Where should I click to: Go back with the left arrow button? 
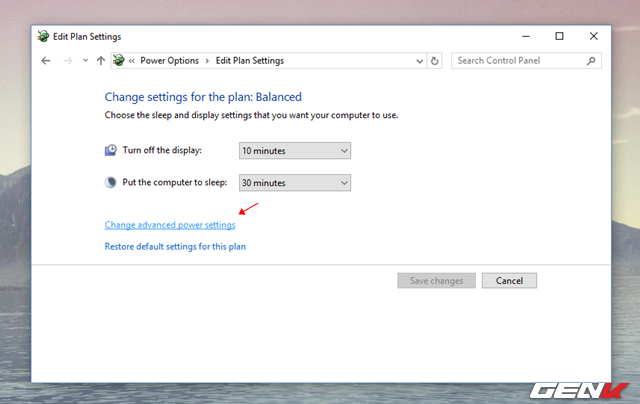pos(46,61)
